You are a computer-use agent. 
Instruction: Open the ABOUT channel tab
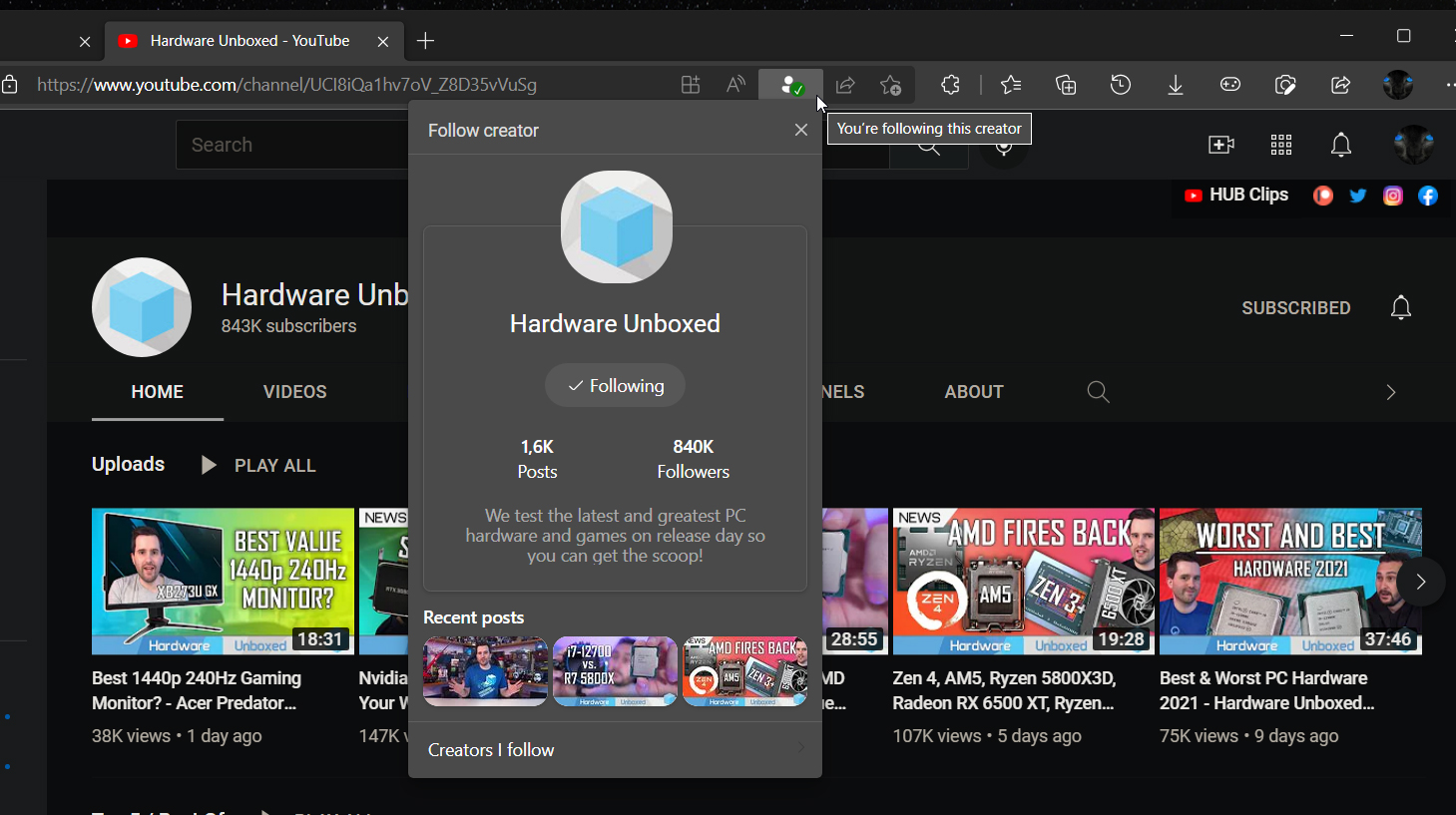click(x=973, y=392)
